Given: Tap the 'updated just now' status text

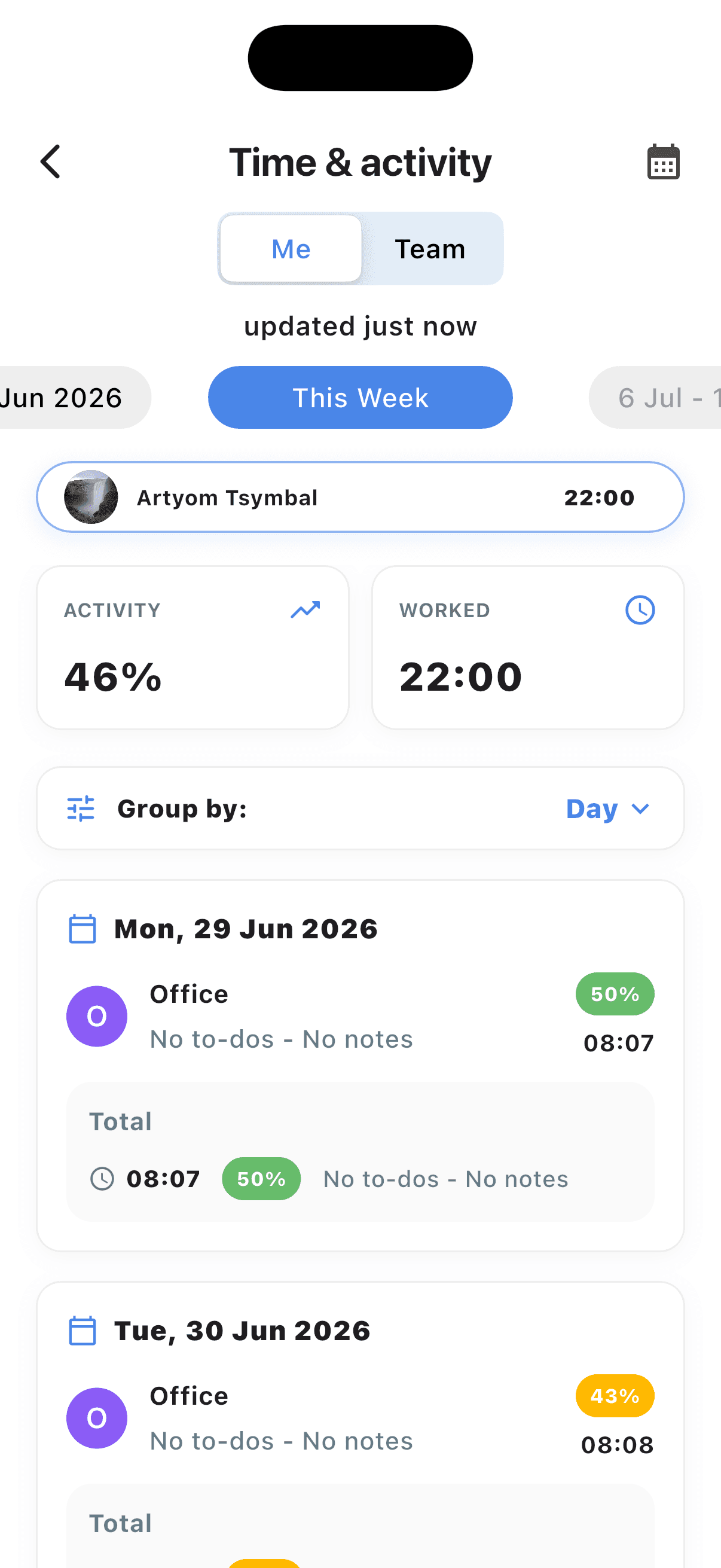Looking at the screenshot, I should coord(360,327).
